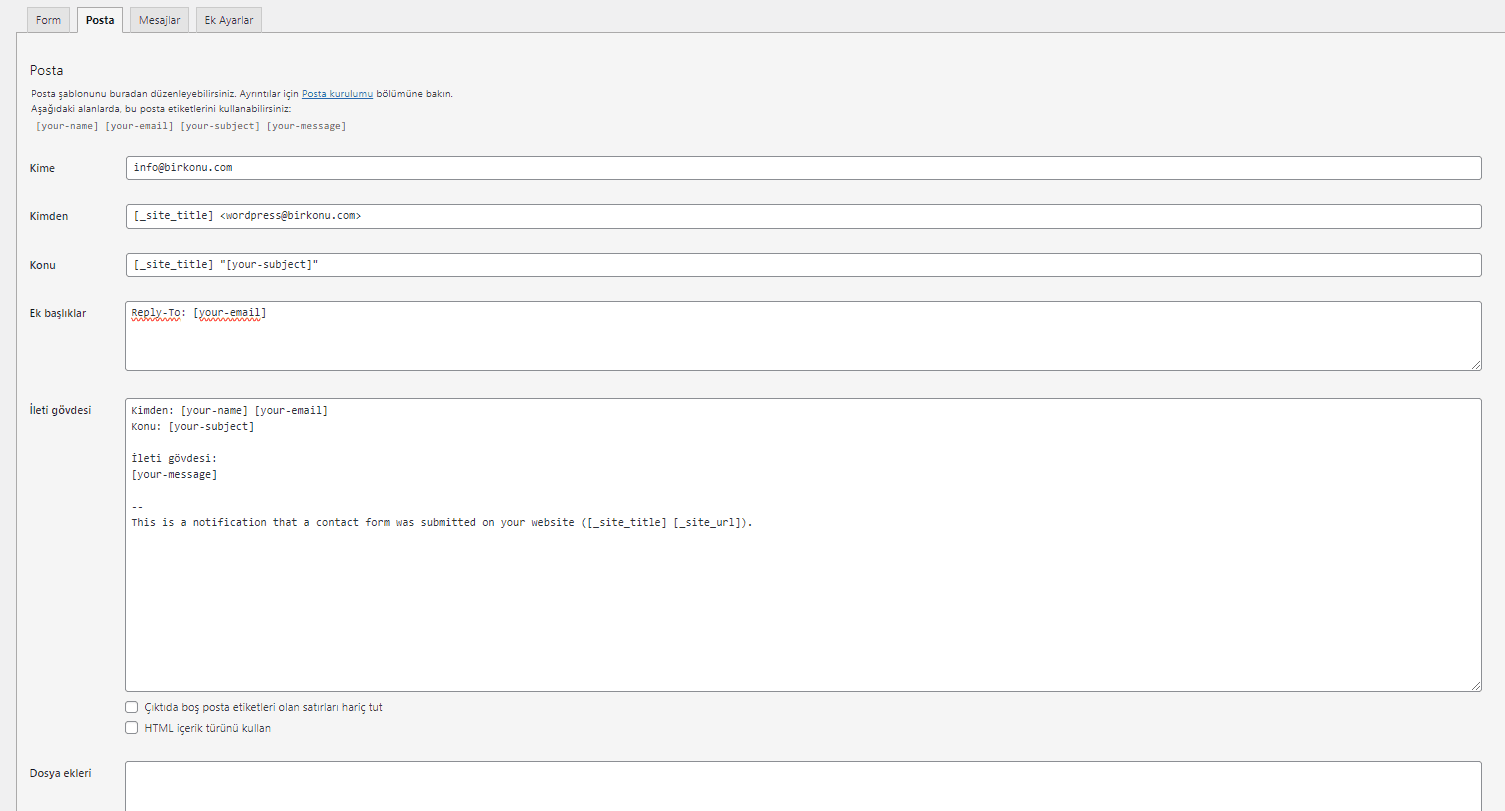Enable HTML içerik türünü kullan option

tap(131, 727)
